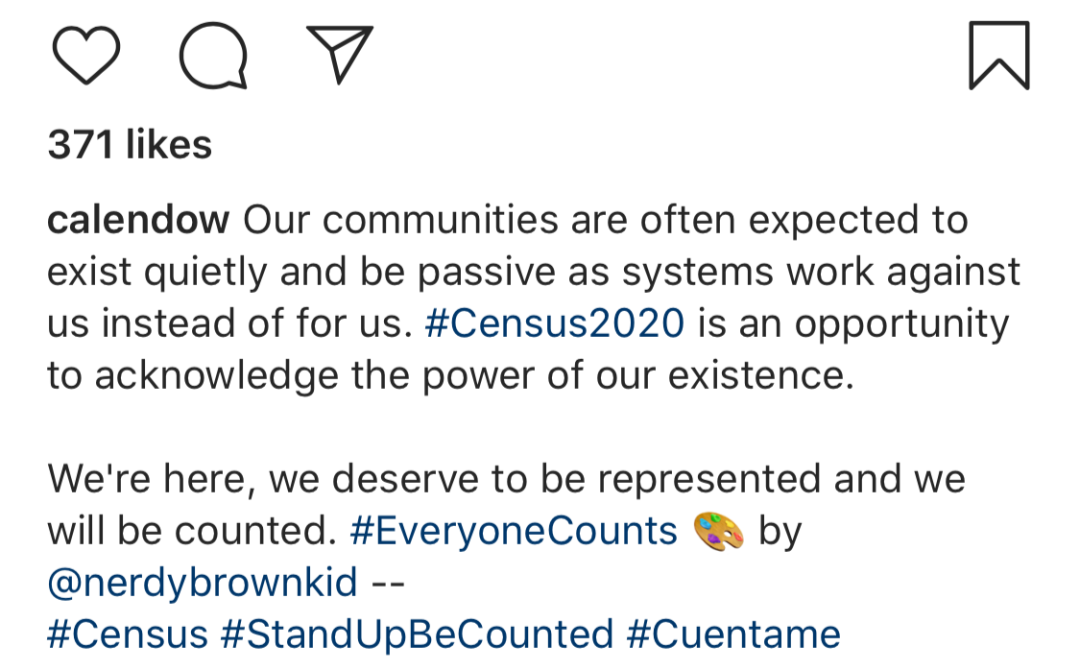Click the text 'us instead of for us.'
This screenshot has width=1080, height=670.
tap(230, 324)
